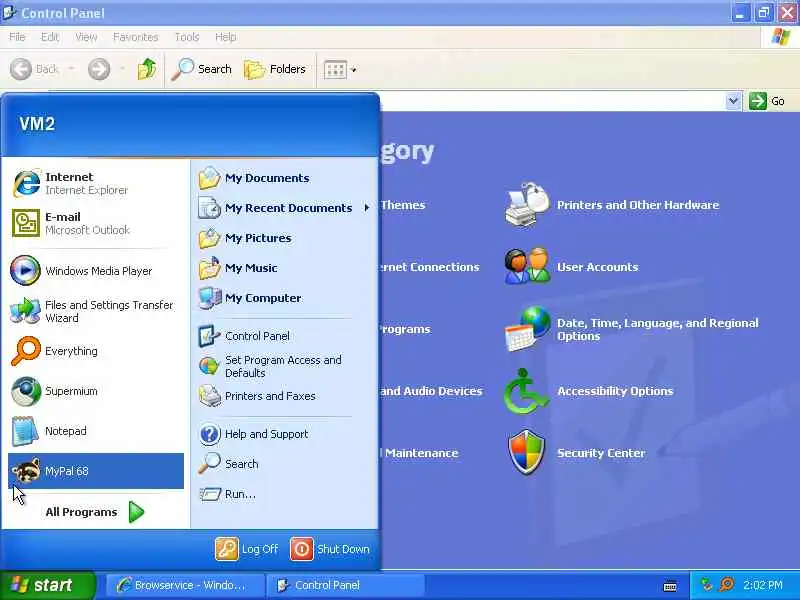Click the Shut Down button
Image resolution: width=800 pixels, height=600 pixels.
(330, 549)
